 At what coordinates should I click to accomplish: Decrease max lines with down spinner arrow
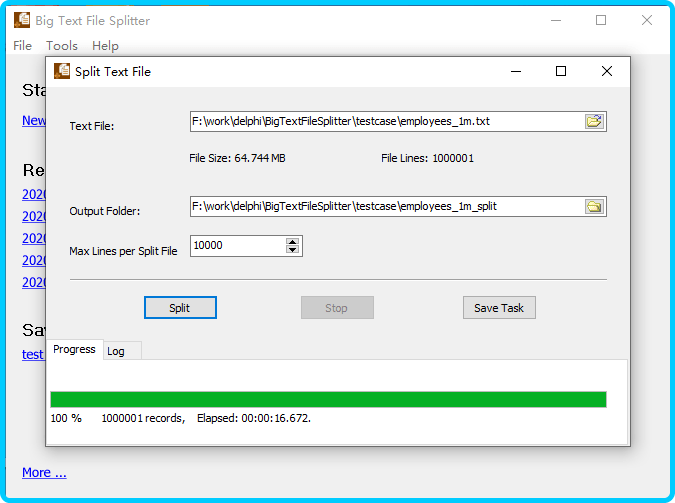[x=292, y=250]
